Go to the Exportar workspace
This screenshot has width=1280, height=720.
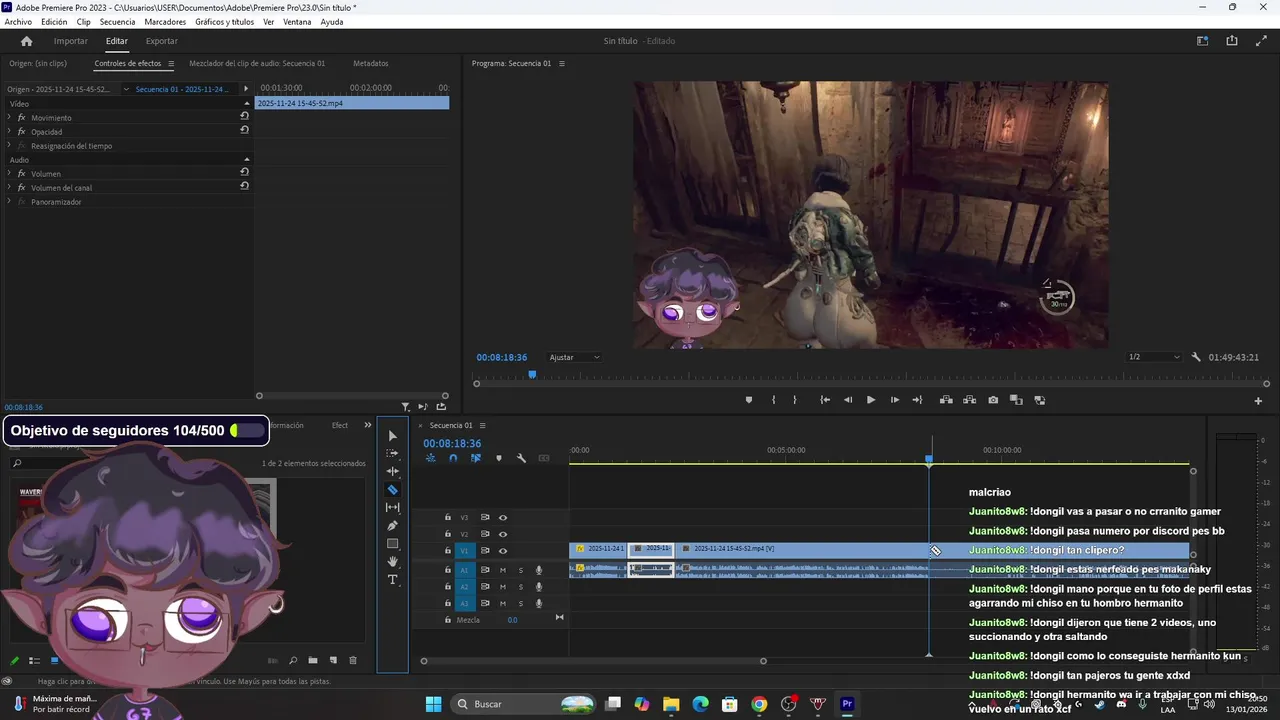161,41
